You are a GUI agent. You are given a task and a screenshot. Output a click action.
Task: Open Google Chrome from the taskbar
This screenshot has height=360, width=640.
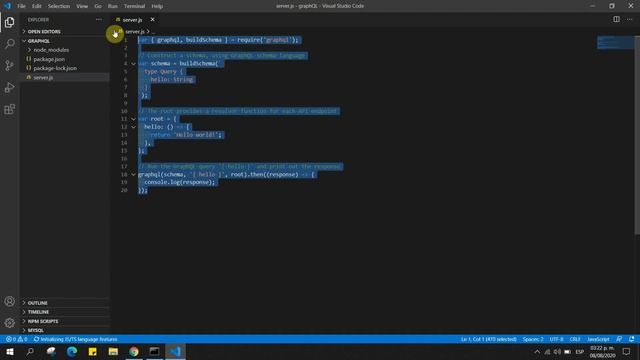tap(134, 351)
